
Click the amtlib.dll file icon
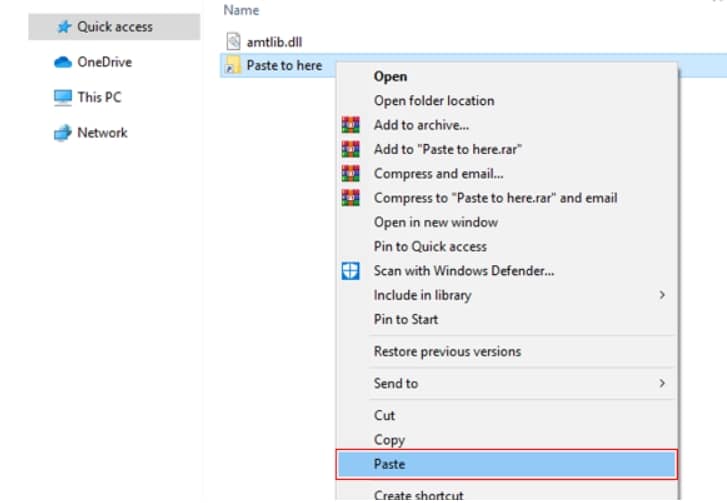[233, 41]
